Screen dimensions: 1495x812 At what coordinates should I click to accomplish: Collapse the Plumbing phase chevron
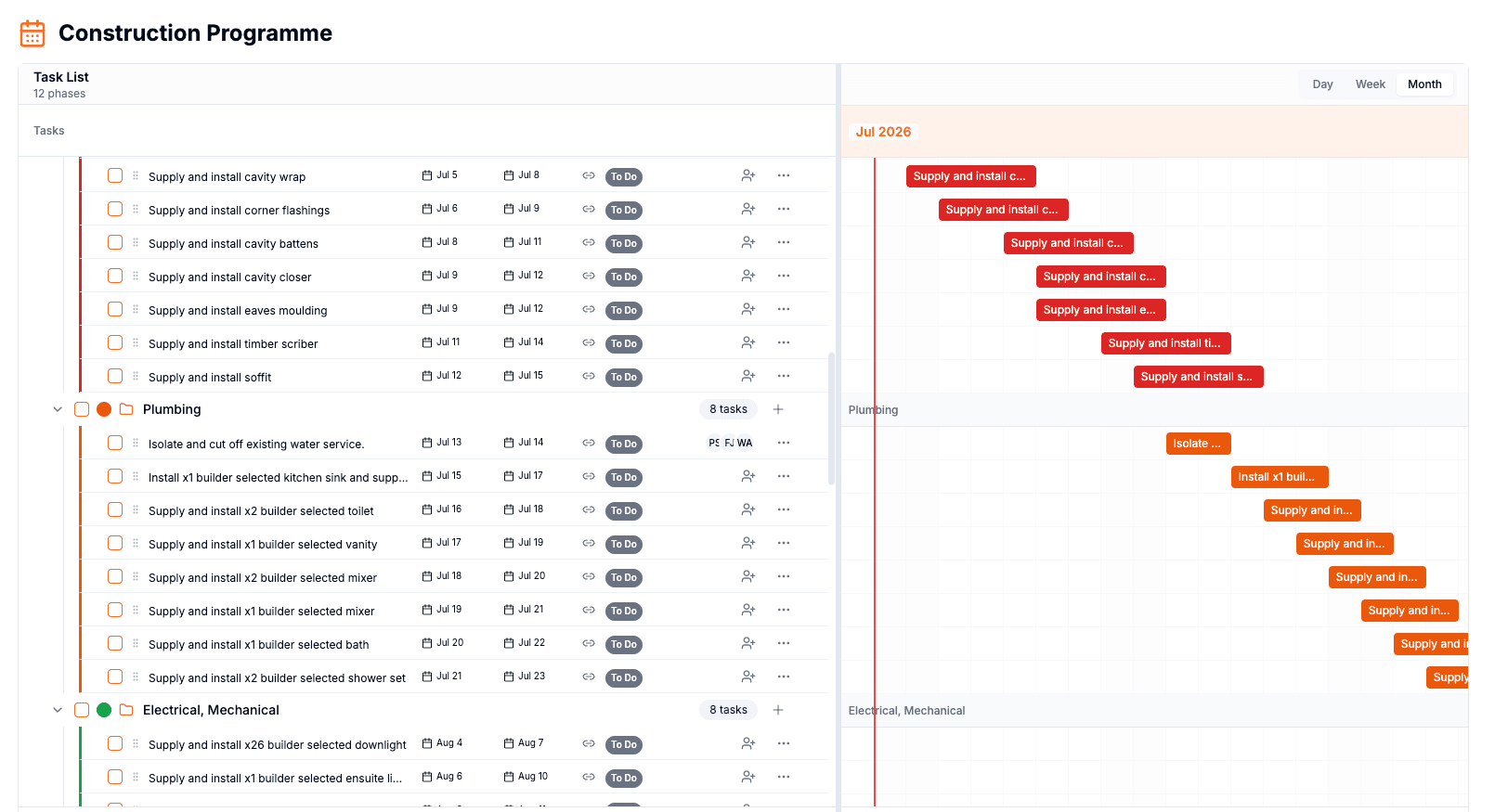[58, 409]
